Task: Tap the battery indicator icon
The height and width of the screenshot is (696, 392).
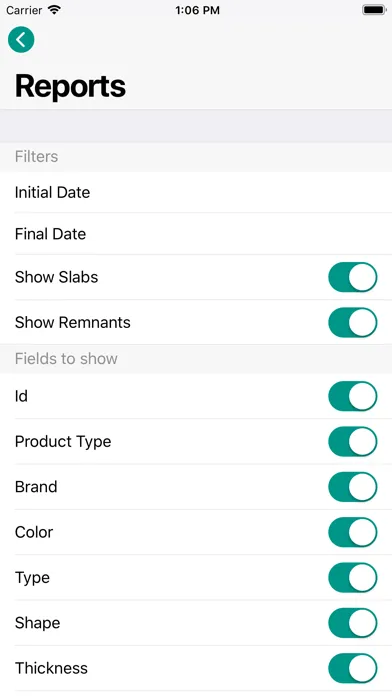Action: point(374,10)
